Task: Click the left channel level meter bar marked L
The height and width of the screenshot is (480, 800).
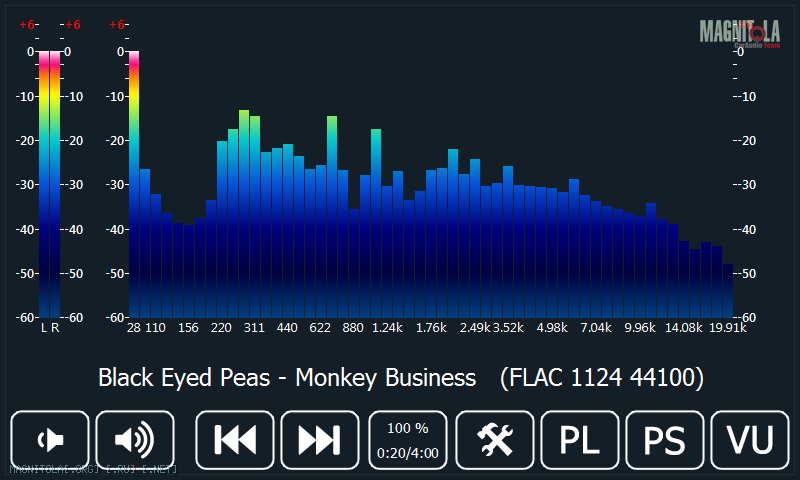Action: click(x=44, y=185)
